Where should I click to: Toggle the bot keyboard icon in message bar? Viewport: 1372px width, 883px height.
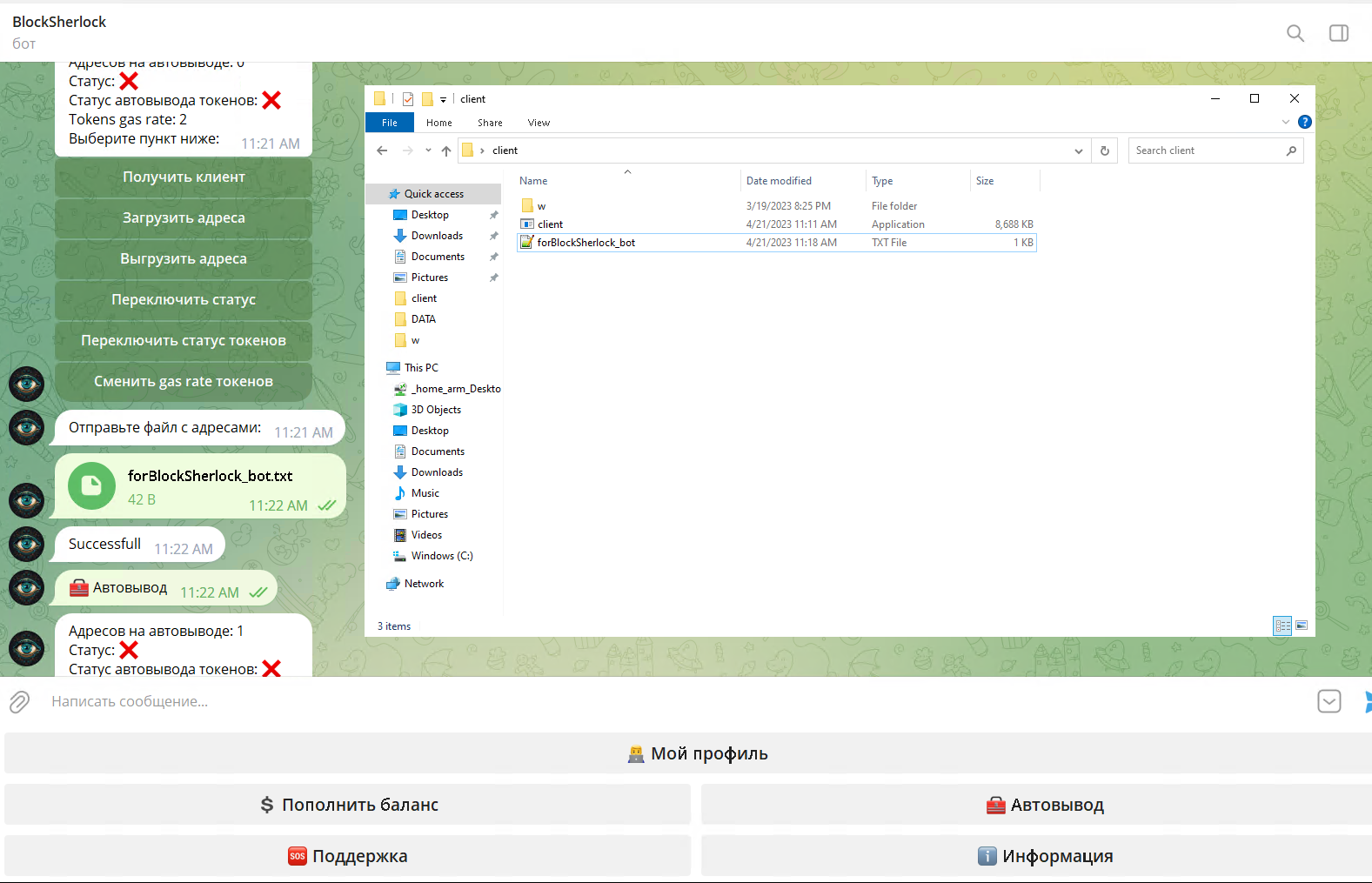pyautogui.click(x=1329, y=701)
